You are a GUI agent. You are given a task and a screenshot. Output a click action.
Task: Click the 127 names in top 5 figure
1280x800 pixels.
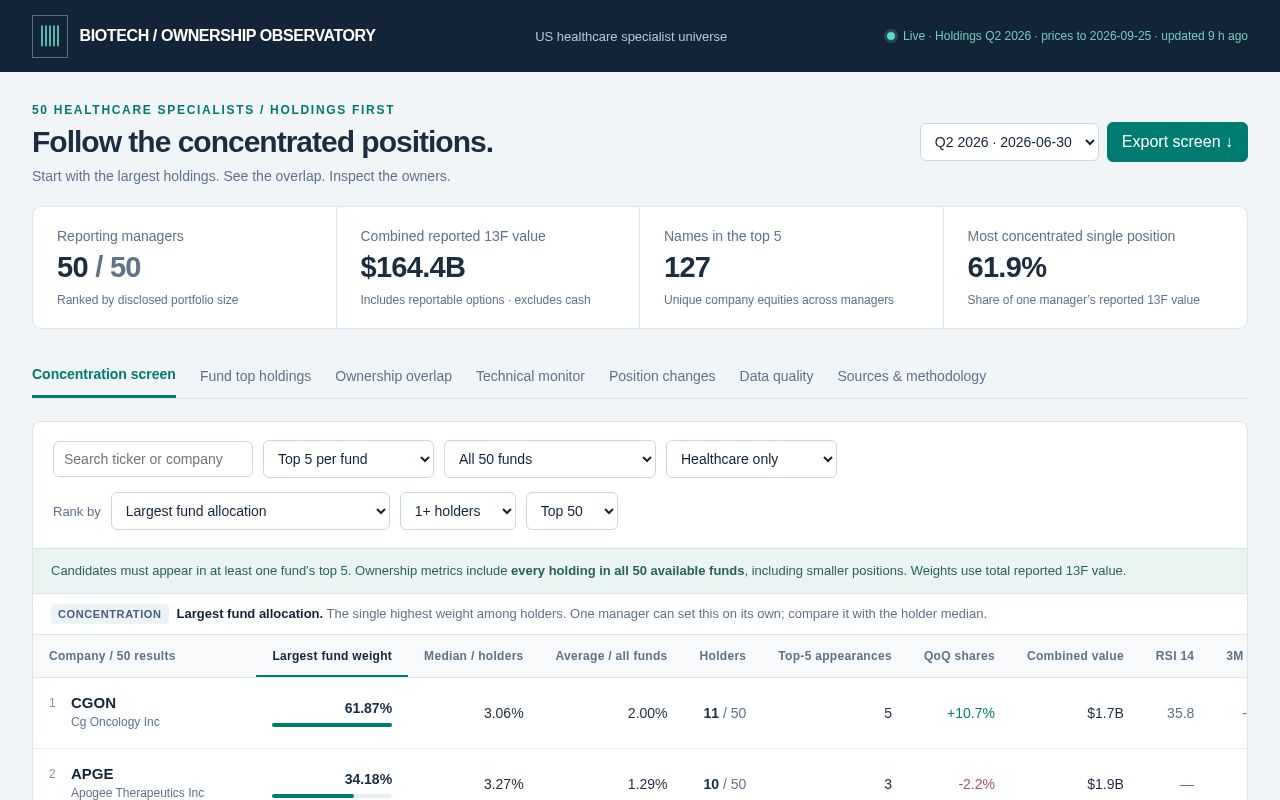coord(687,267)
